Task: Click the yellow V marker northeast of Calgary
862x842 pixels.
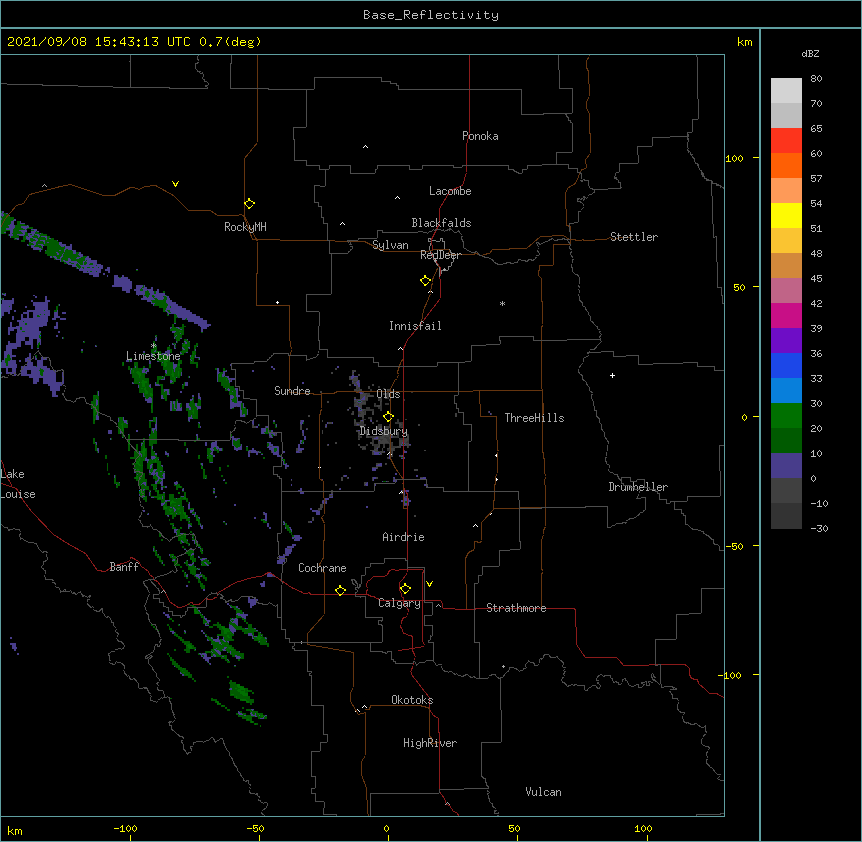Action: coord(429,584)
